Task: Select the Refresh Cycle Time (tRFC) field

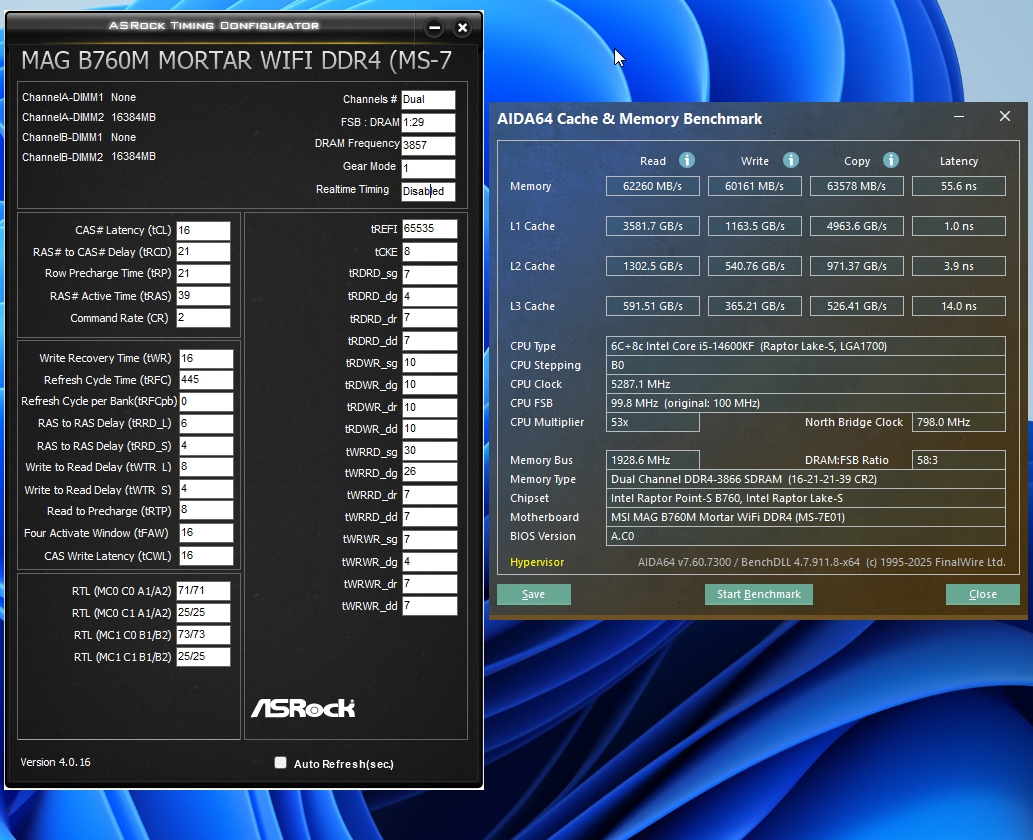Action: (206, 379)
